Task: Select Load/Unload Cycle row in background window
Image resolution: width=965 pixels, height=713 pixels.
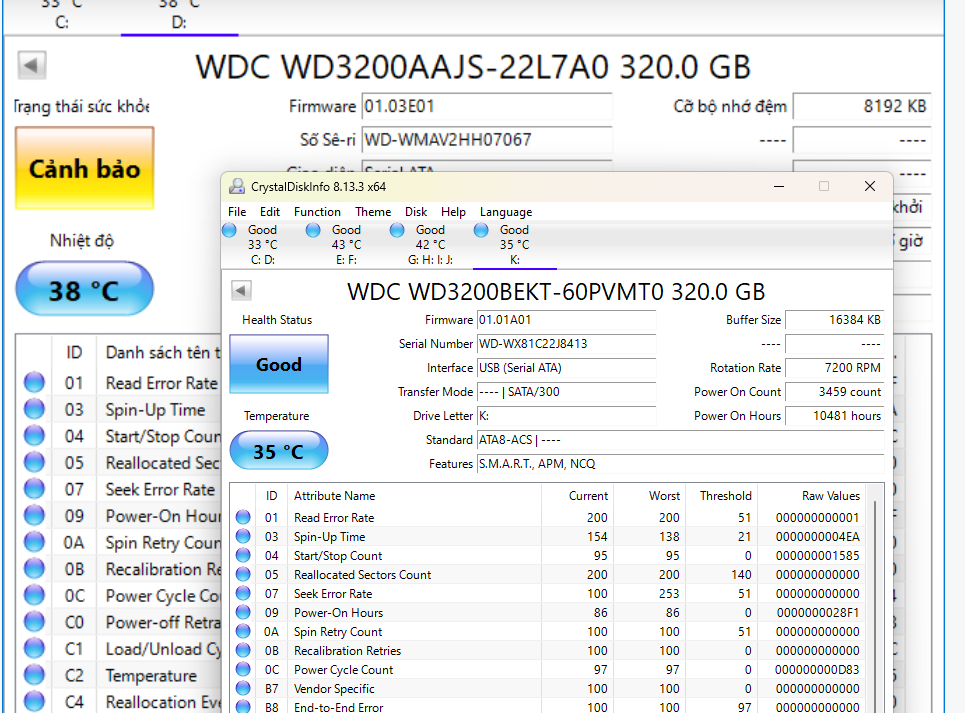Action: 120,648
